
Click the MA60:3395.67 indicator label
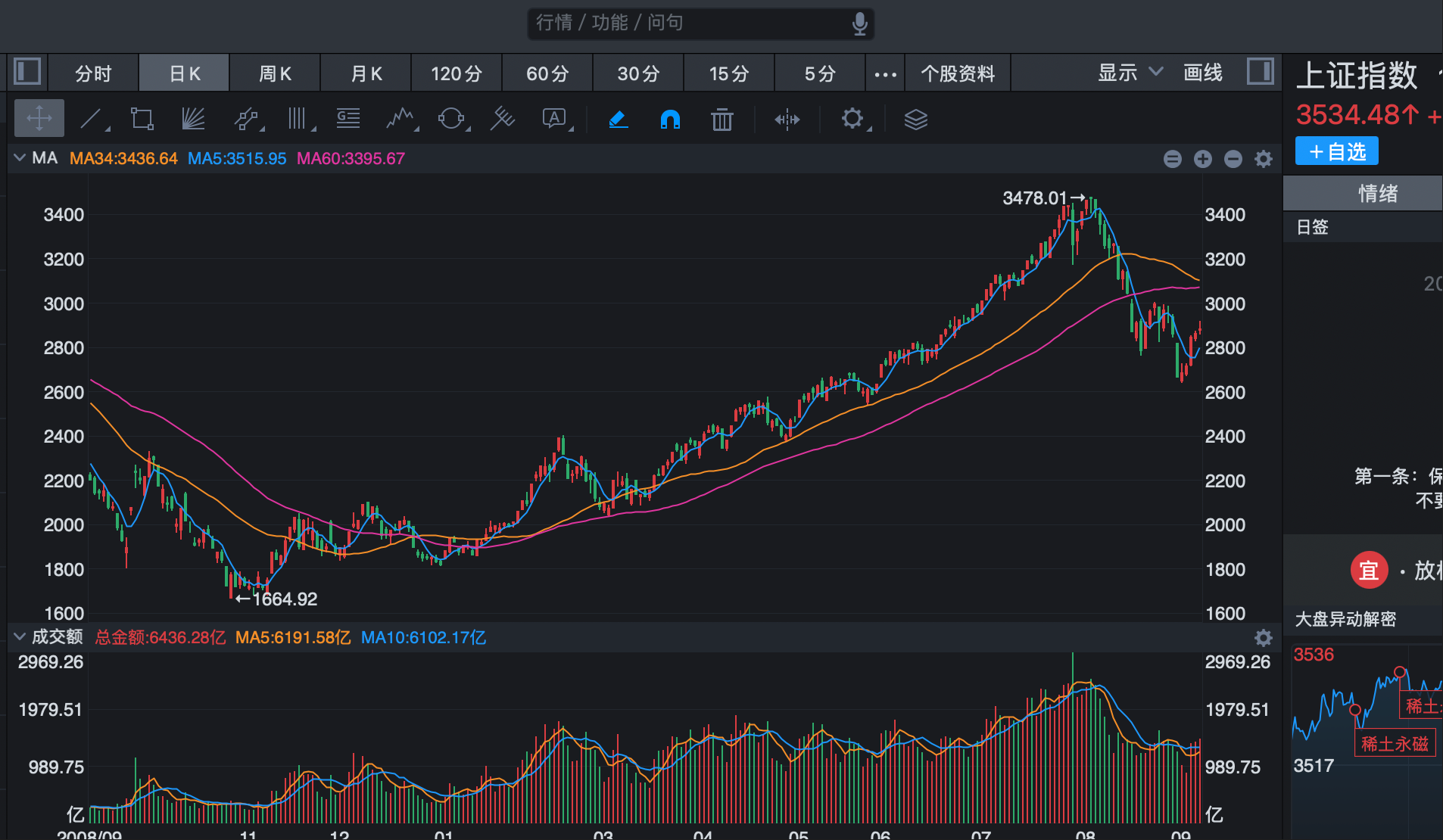point(351,158)
